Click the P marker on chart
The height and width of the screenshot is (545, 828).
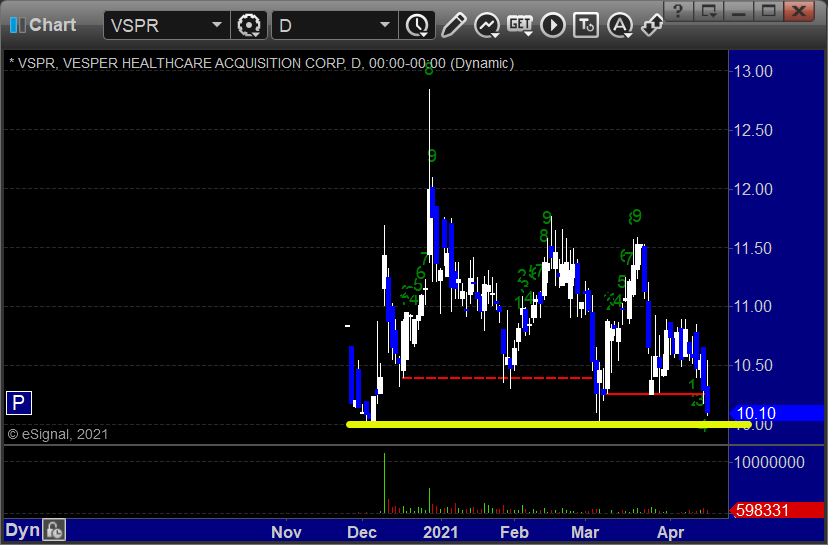(18, 403)
